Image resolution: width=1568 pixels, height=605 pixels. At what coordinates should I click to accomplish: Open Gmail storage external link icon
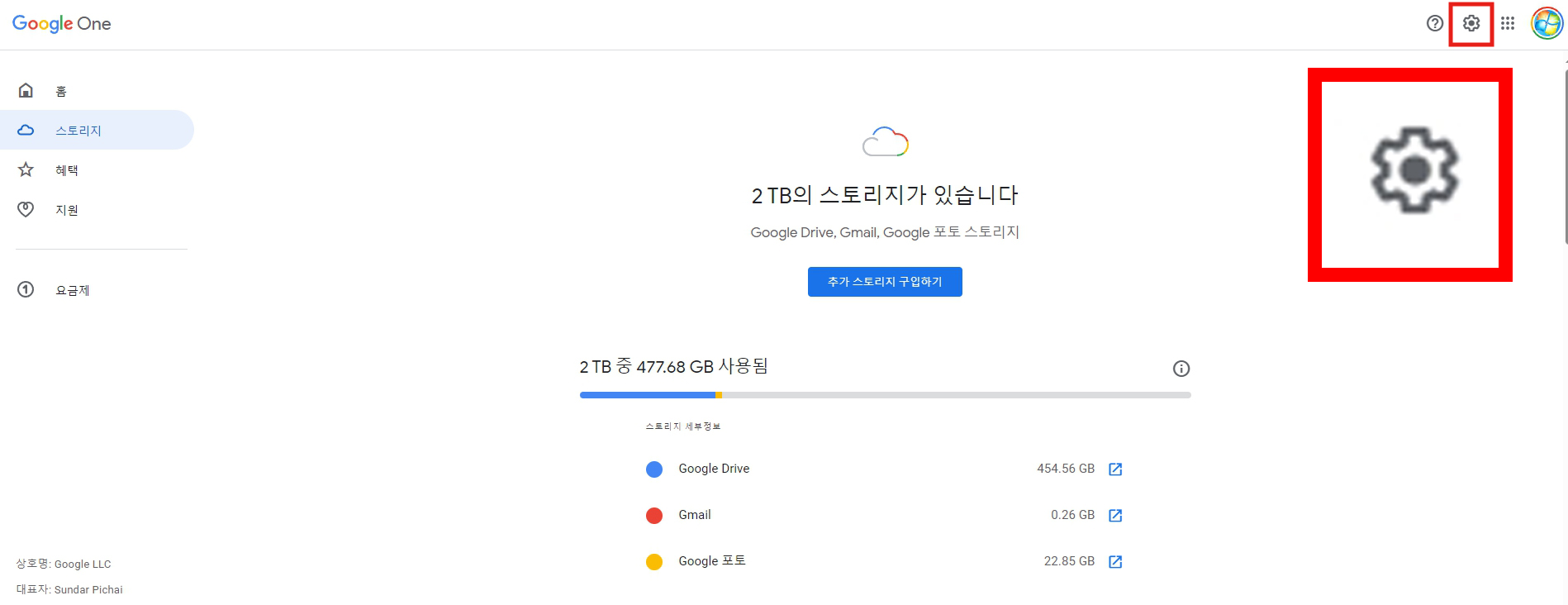(1115, 515)
